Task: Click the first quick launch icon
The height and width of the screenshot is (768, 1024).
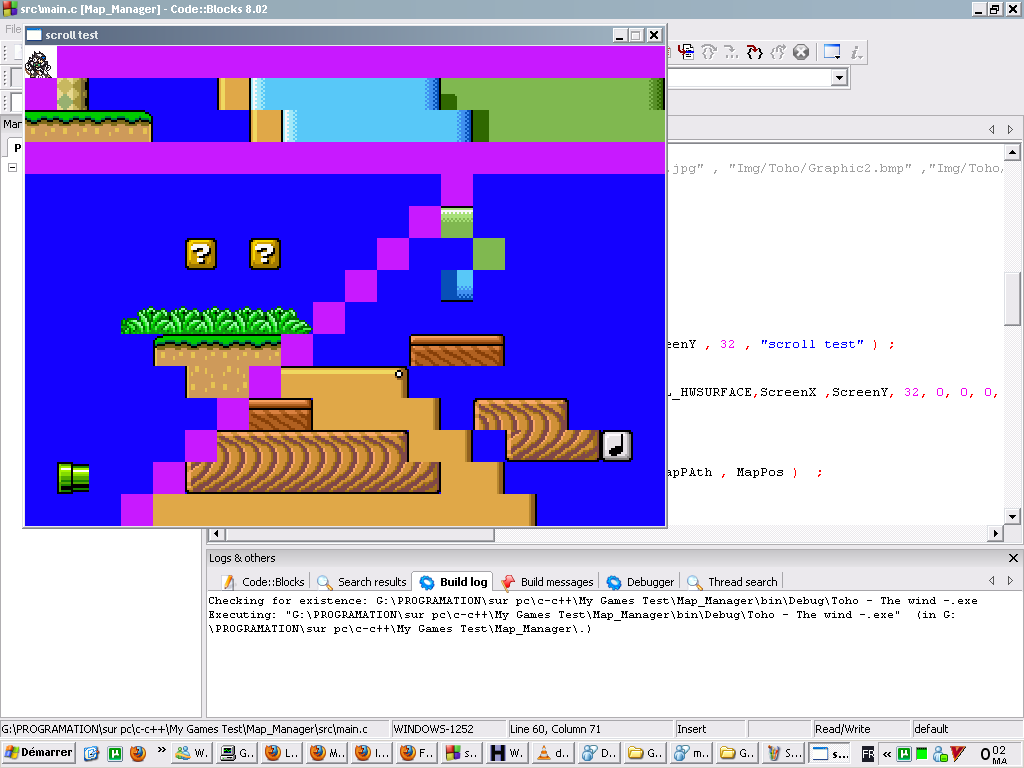Action: tap(91, 753)
